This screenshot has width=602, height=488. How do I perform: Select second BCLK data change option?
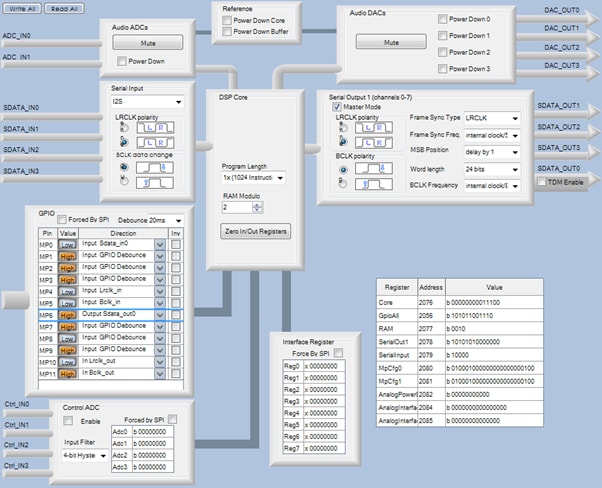pyautogui.click(x=124, y=180)
